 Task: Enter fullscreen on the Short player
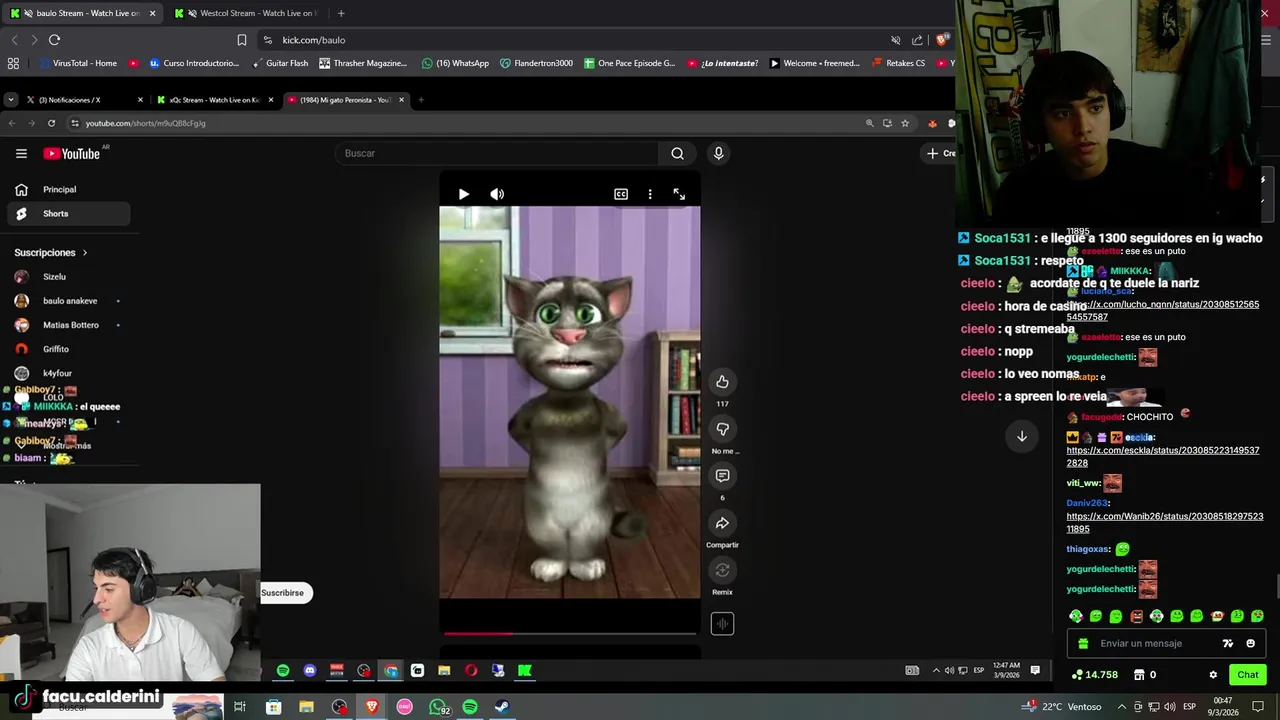679,194
